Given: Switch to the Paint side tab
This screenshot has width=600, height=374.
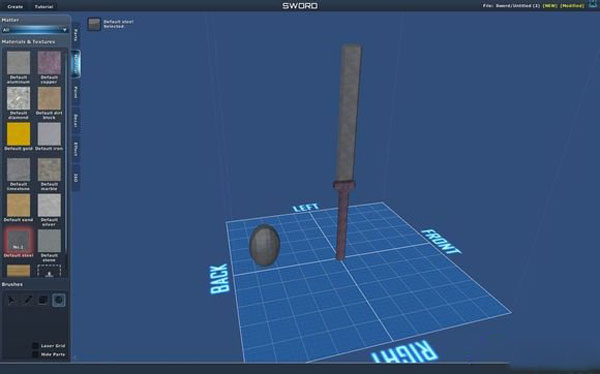Looking at the screenshot, I should 76,92.
